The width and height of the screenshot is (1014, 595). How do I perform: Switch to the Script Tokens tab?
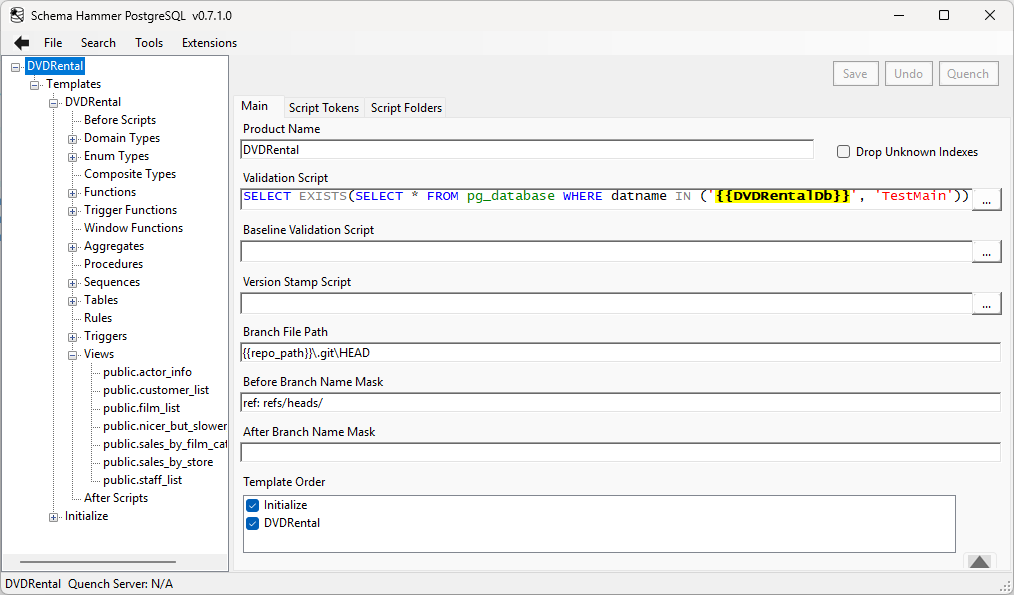tap(324, 107)
